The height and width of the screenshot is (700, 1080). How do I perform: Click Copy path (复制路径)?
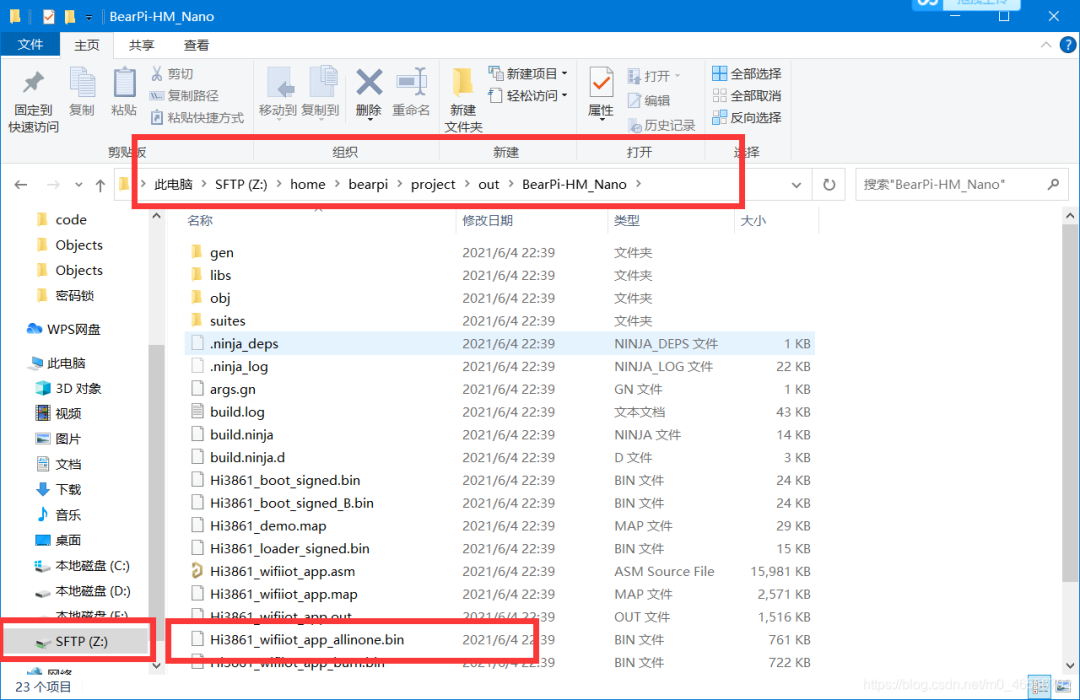[185, 96]
